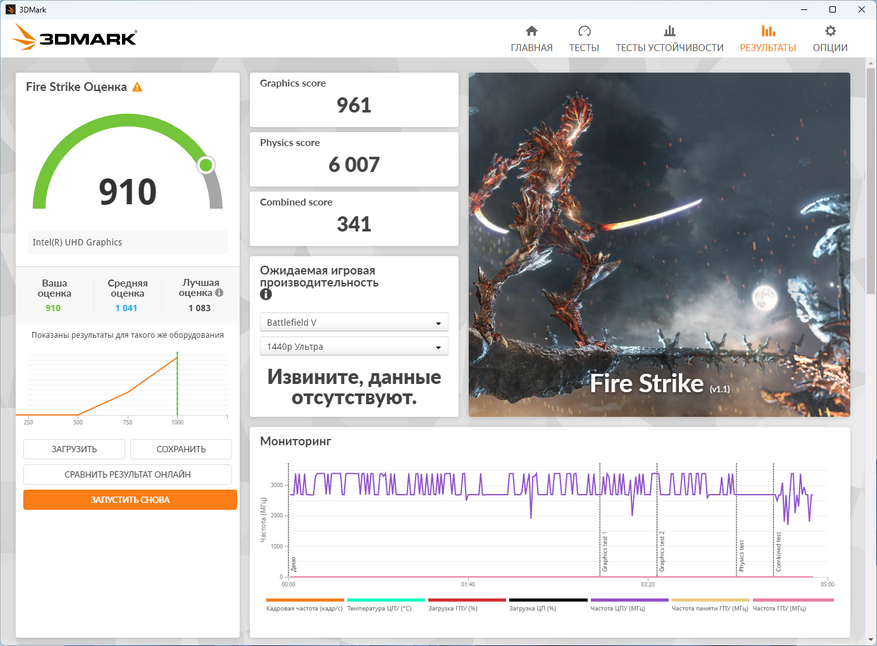This screenshot has width=877, height=646.
Task: Click the Fire Strike preview image
Action: [659, 244]
